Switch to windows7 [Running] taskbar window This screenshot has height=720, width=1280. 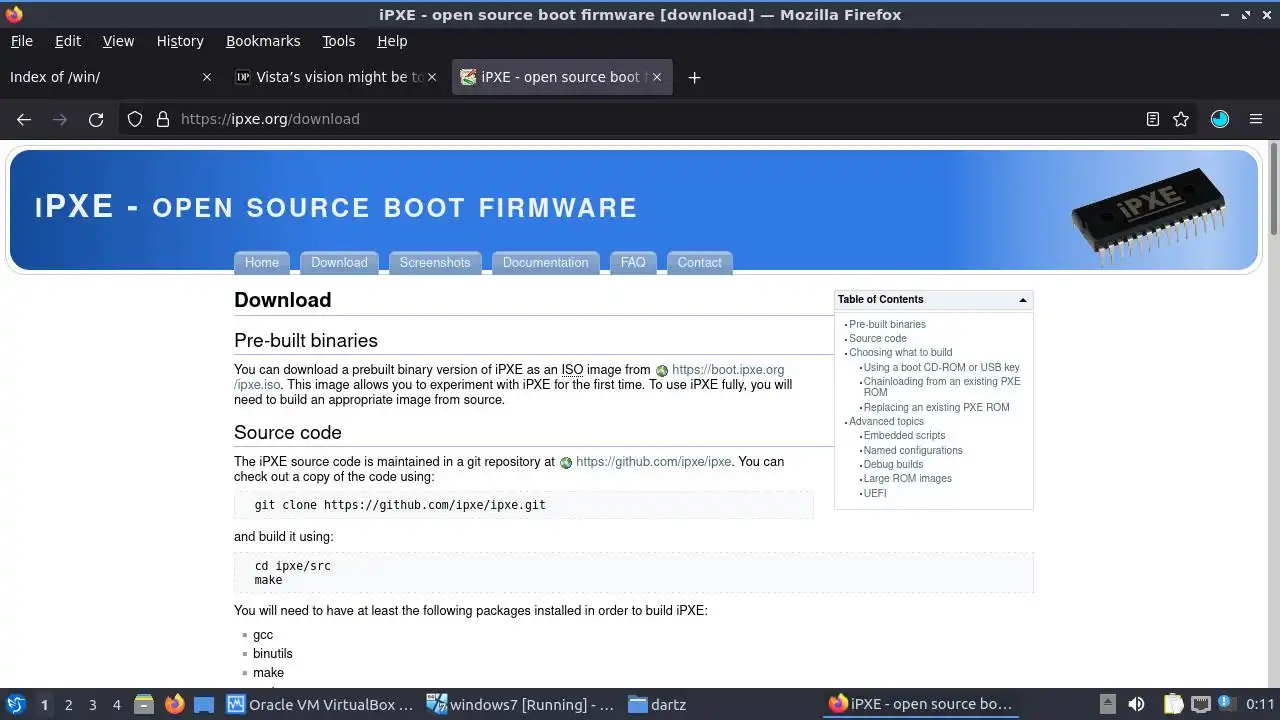[520, 704]
